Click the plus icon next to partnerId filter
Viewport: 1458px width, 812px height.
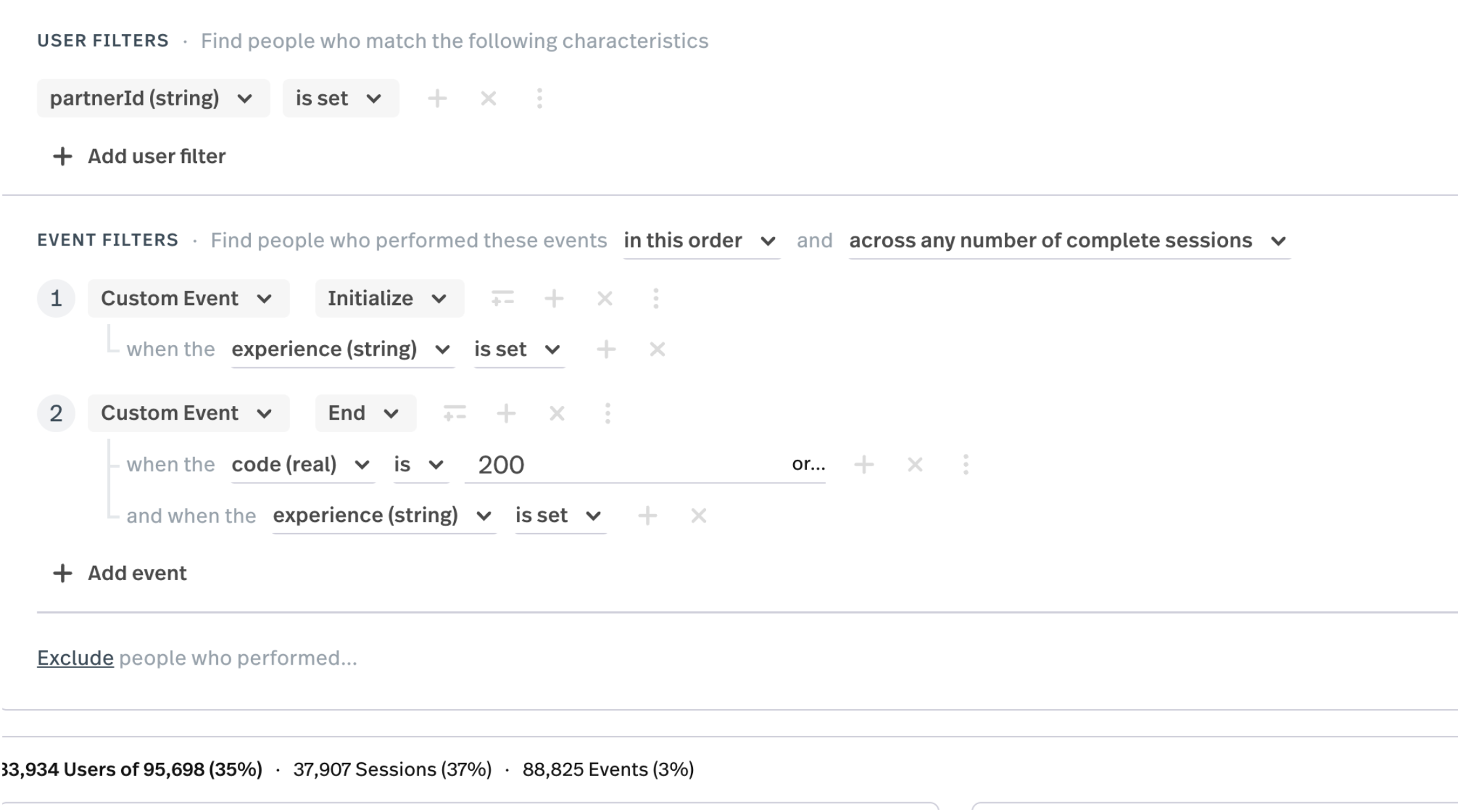pyautogui.click(x=437, y=98)
